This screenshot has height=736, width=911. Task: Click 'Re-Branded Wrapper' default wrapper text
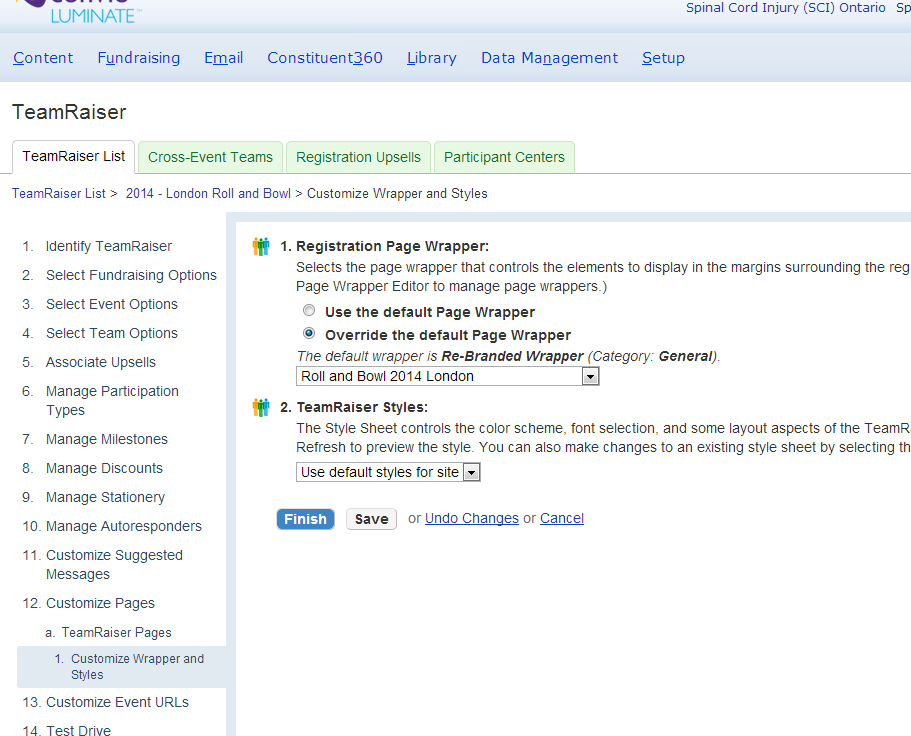[x=512, y=356]
